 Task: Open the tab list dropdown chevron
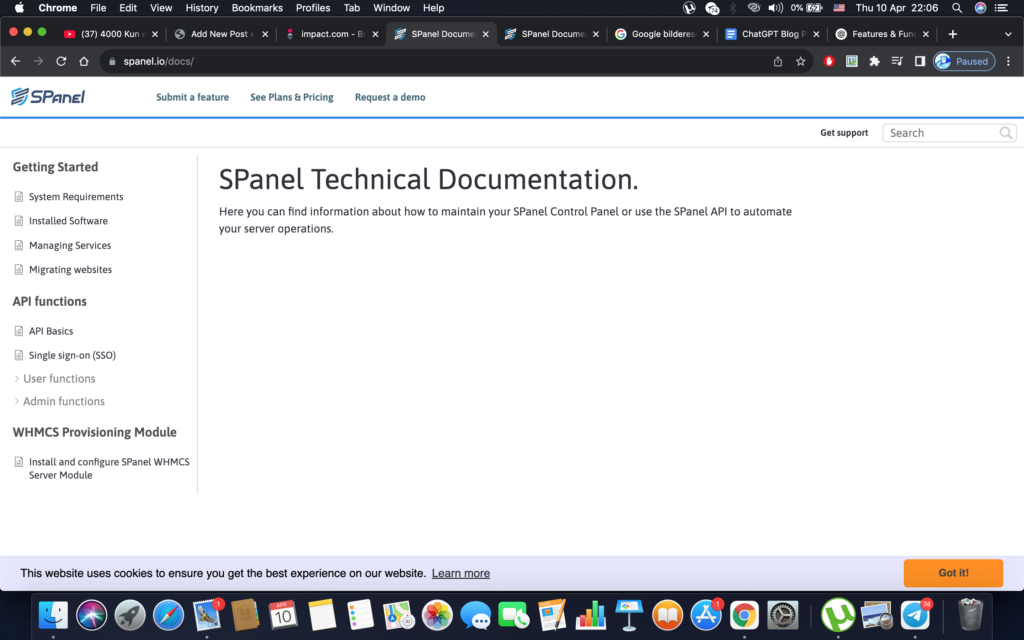[1008, 34]
